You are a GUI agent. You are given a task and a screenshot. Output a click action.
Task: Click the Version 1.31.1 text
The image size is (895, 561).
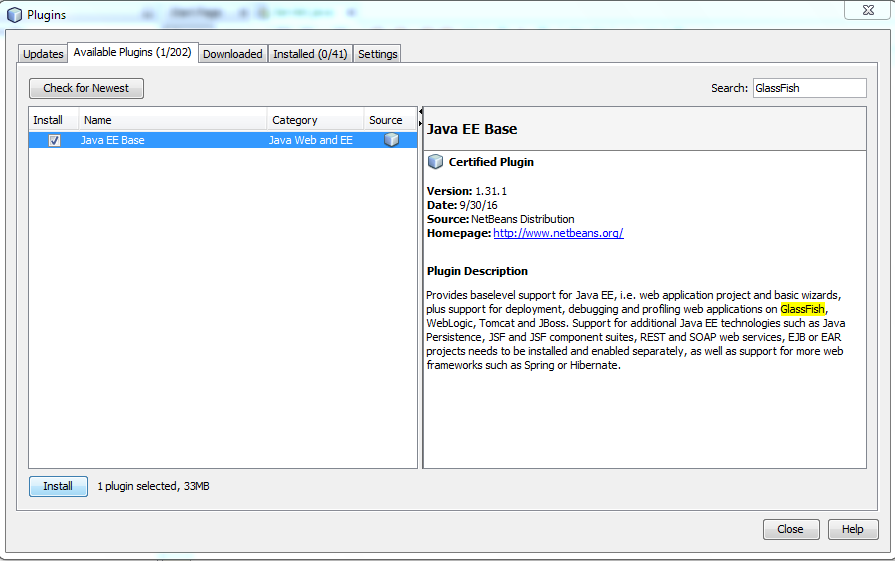tap(467, 191)
